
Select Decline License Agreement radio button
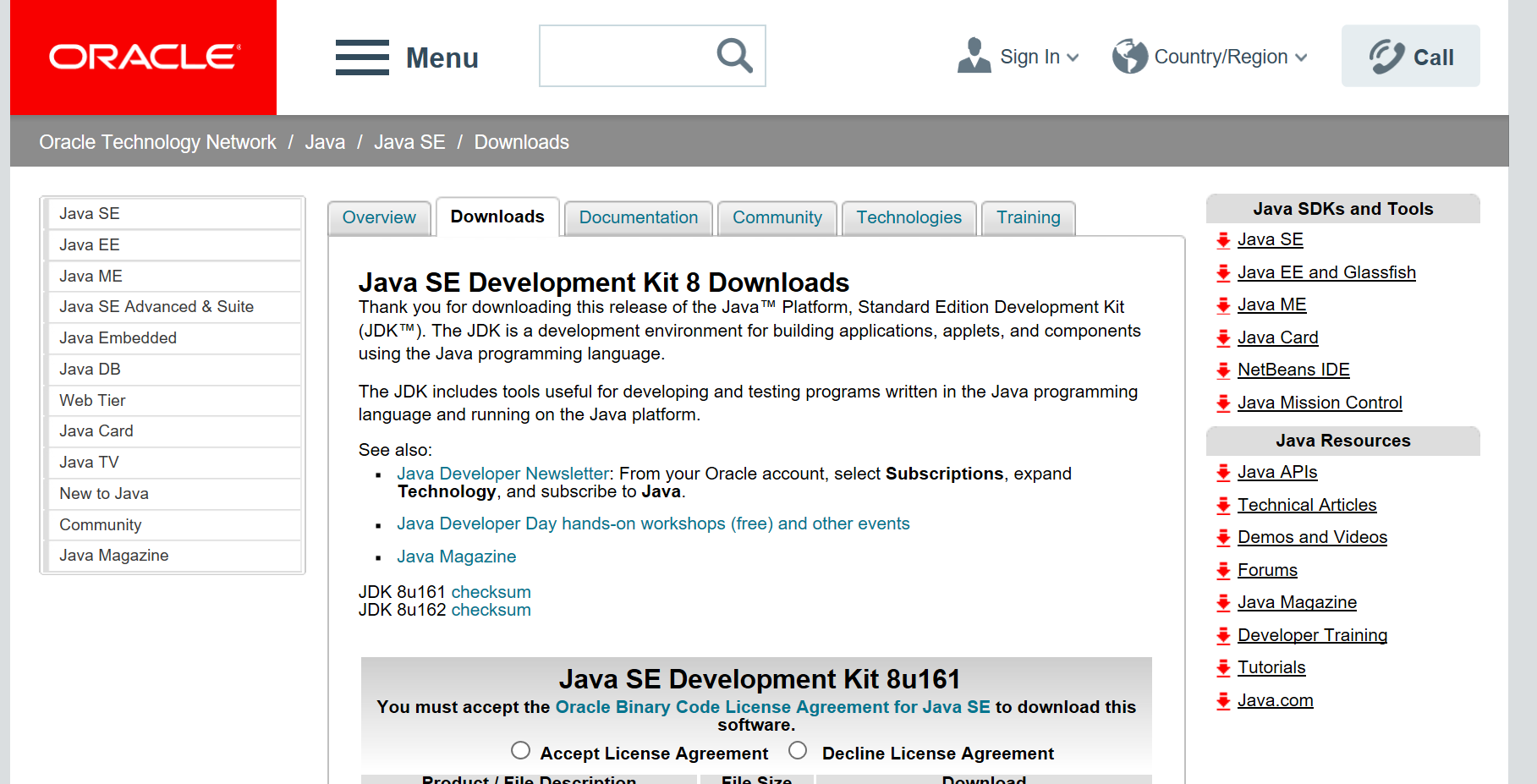pyautogui.click(x=798, y=751)
